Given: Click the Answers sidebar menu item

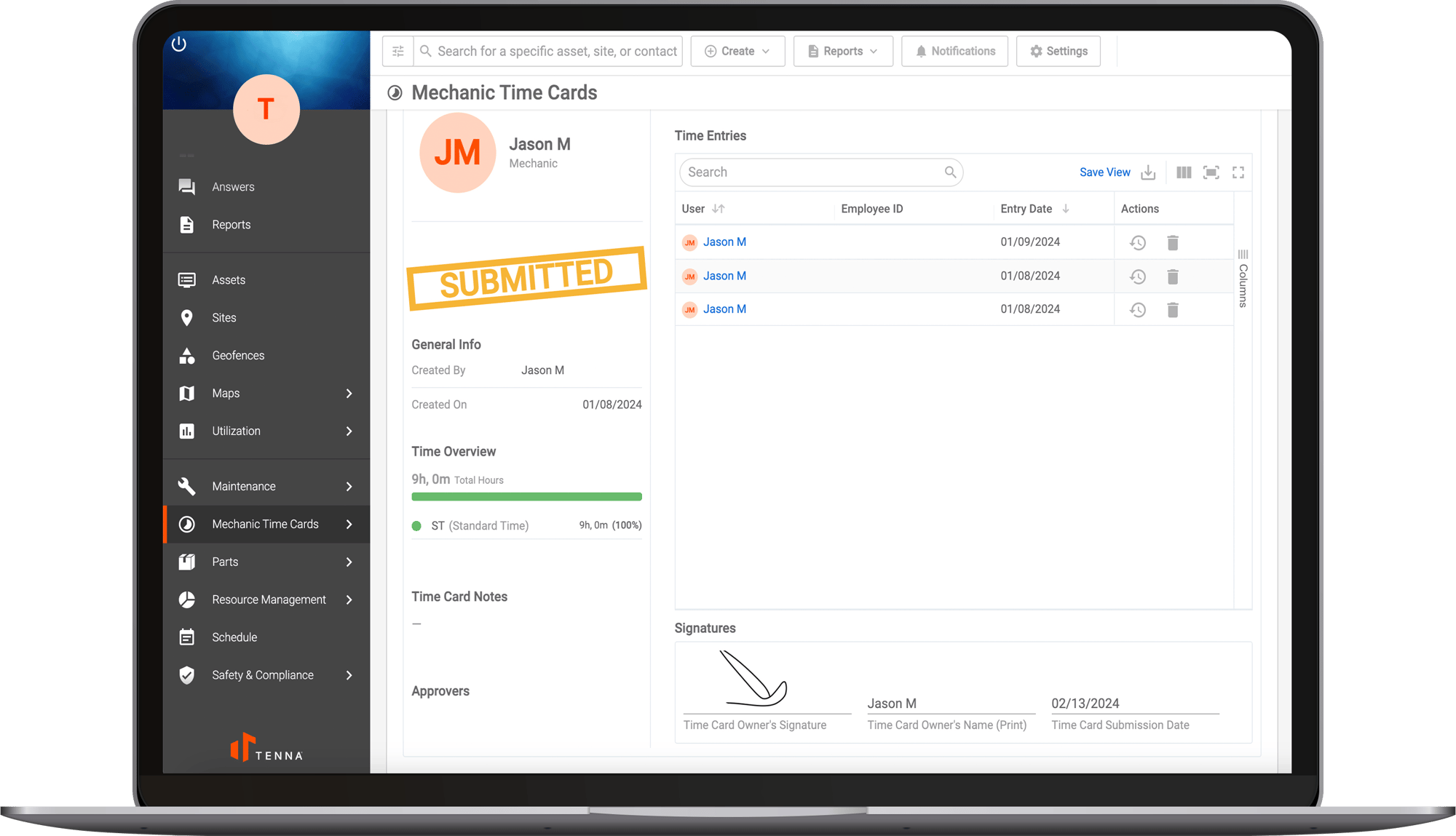Looking at the screenshot, I should point(233,186).
